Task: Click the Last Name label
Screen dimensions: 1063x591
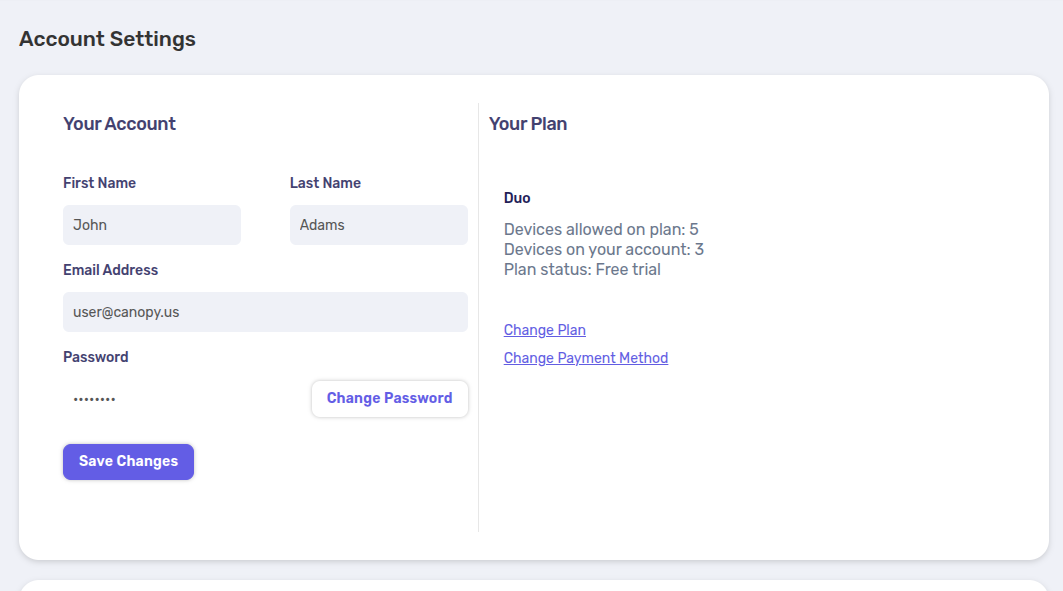Action: tap(325, 183)
